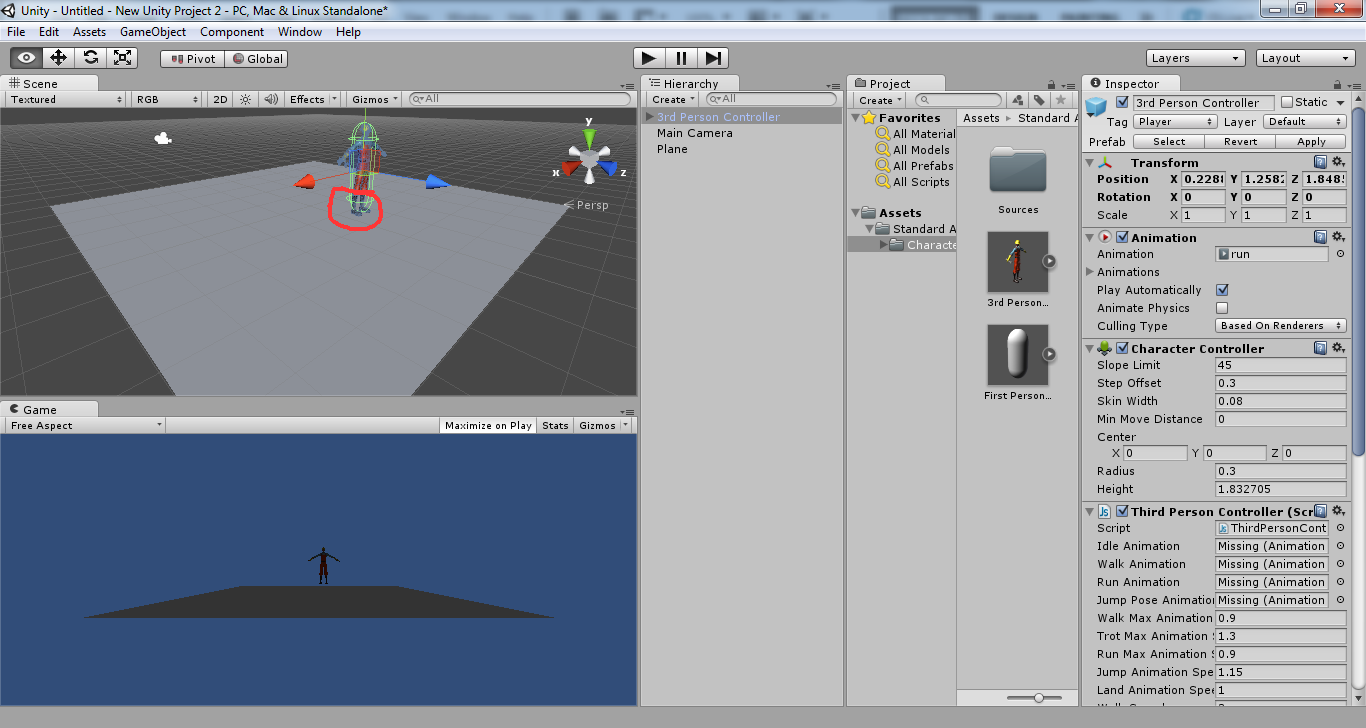Click the preview play arrow on 3rd Person thumbnail
Screen dimensions: 1366x728
tap(1049, 262)
